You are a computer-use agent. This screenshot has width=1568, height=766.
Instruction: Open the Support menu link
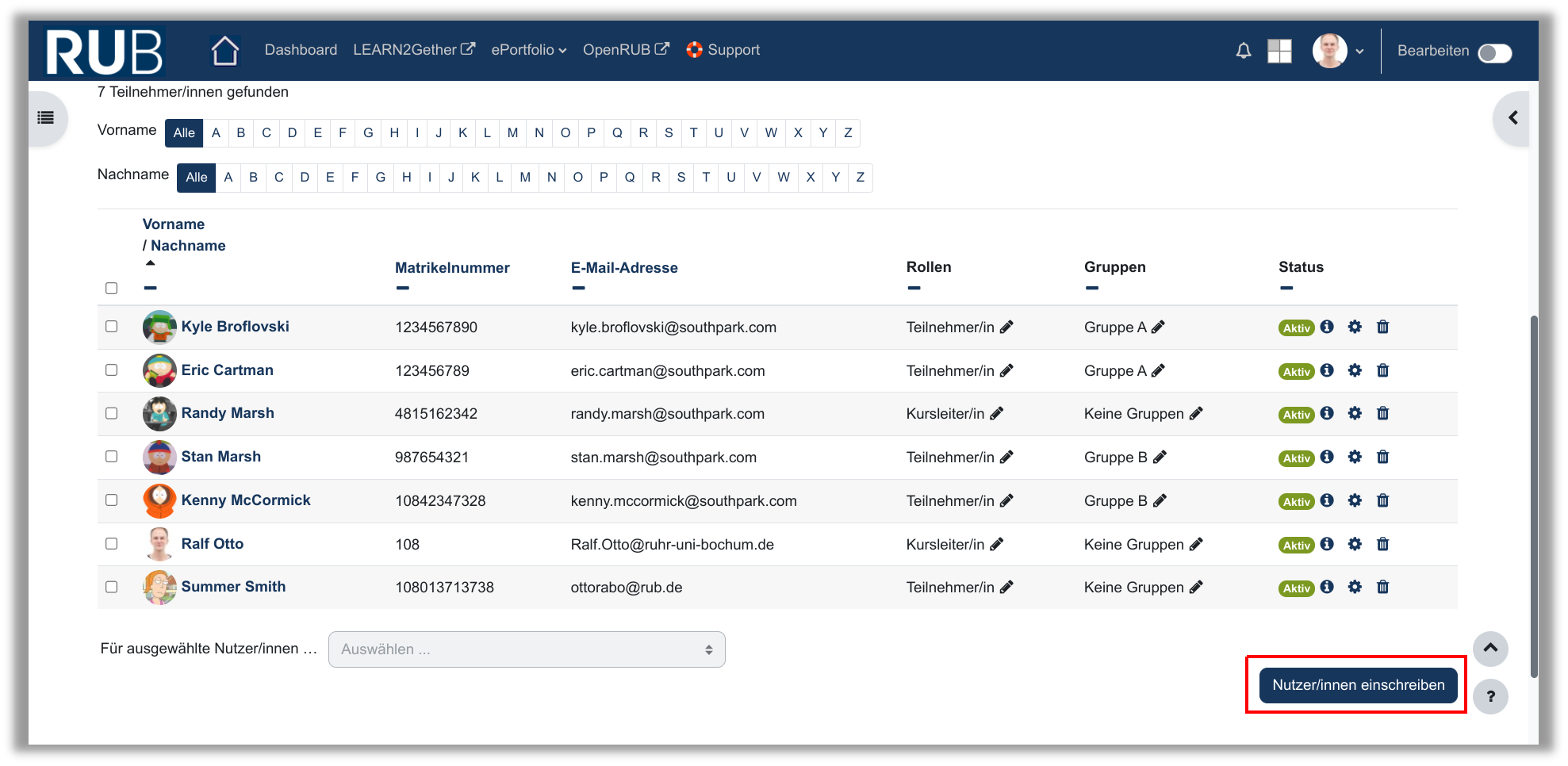pos(723,50)
